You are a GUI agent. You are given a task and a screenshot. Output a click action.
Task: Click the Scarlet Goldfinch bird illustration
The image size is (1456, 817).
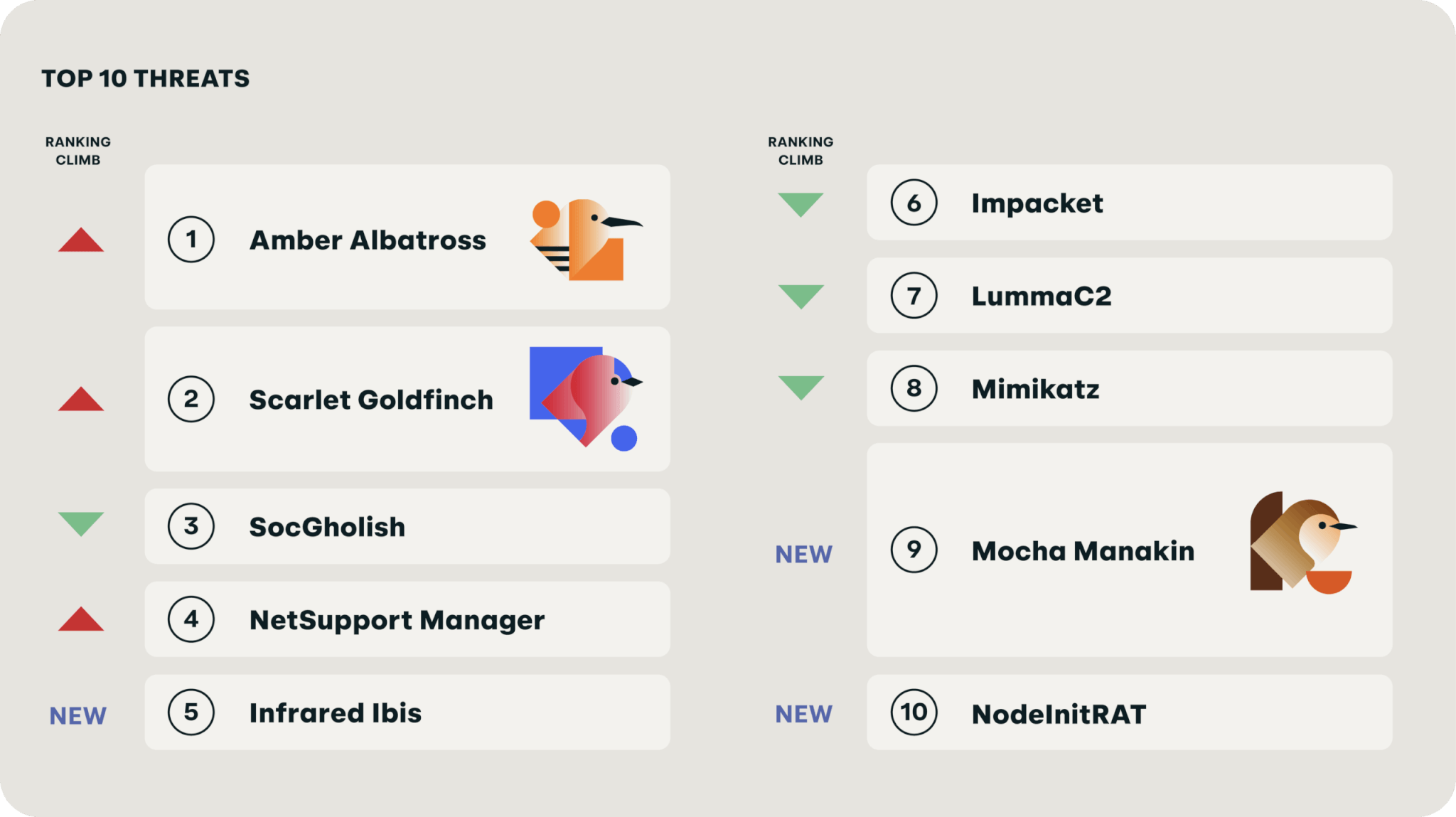point(586,398)
